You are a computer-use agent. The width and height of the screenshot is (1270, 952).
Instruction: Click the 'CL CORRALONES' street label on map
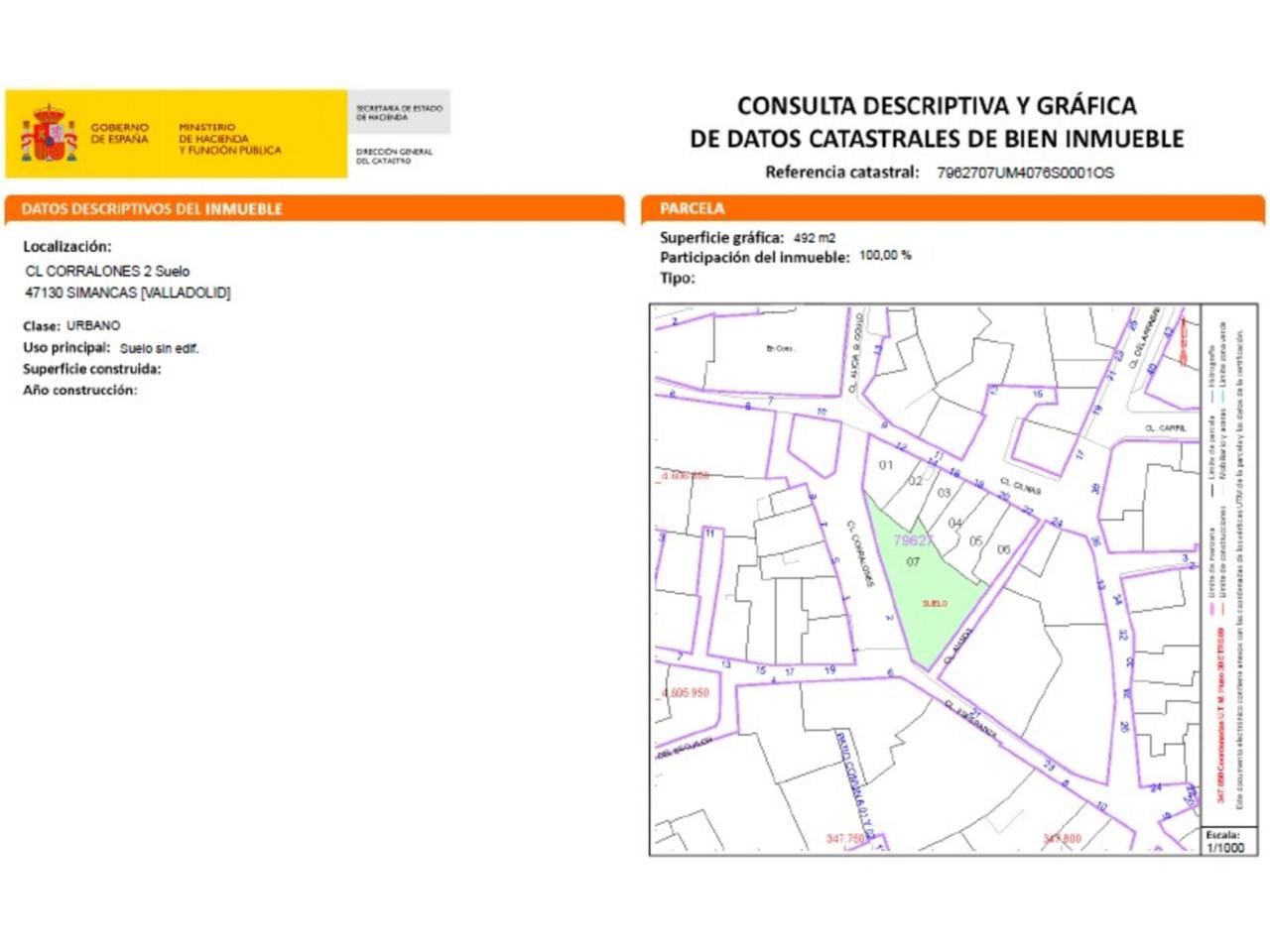[860, 553]
